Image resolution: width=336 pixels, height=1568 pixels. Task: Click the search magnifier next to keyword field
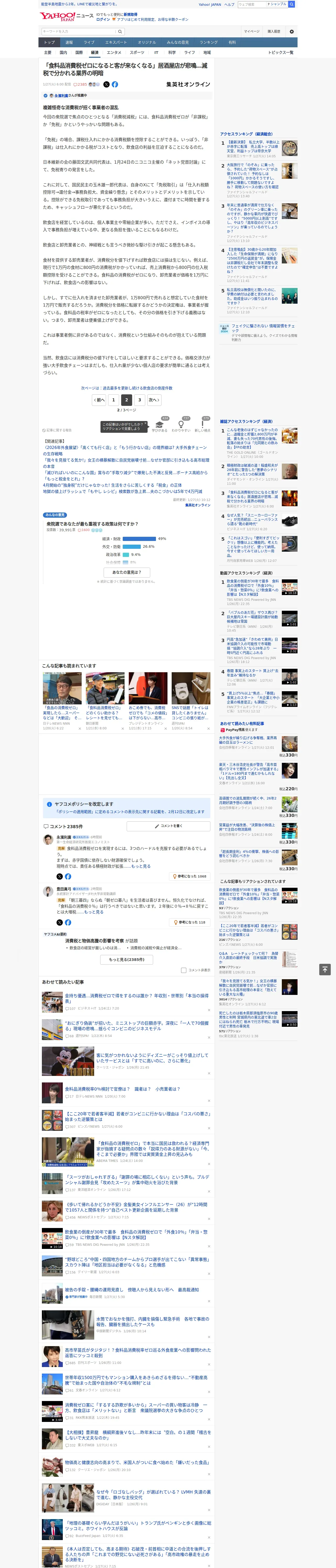pyautogui.click(x=120, y=31)
